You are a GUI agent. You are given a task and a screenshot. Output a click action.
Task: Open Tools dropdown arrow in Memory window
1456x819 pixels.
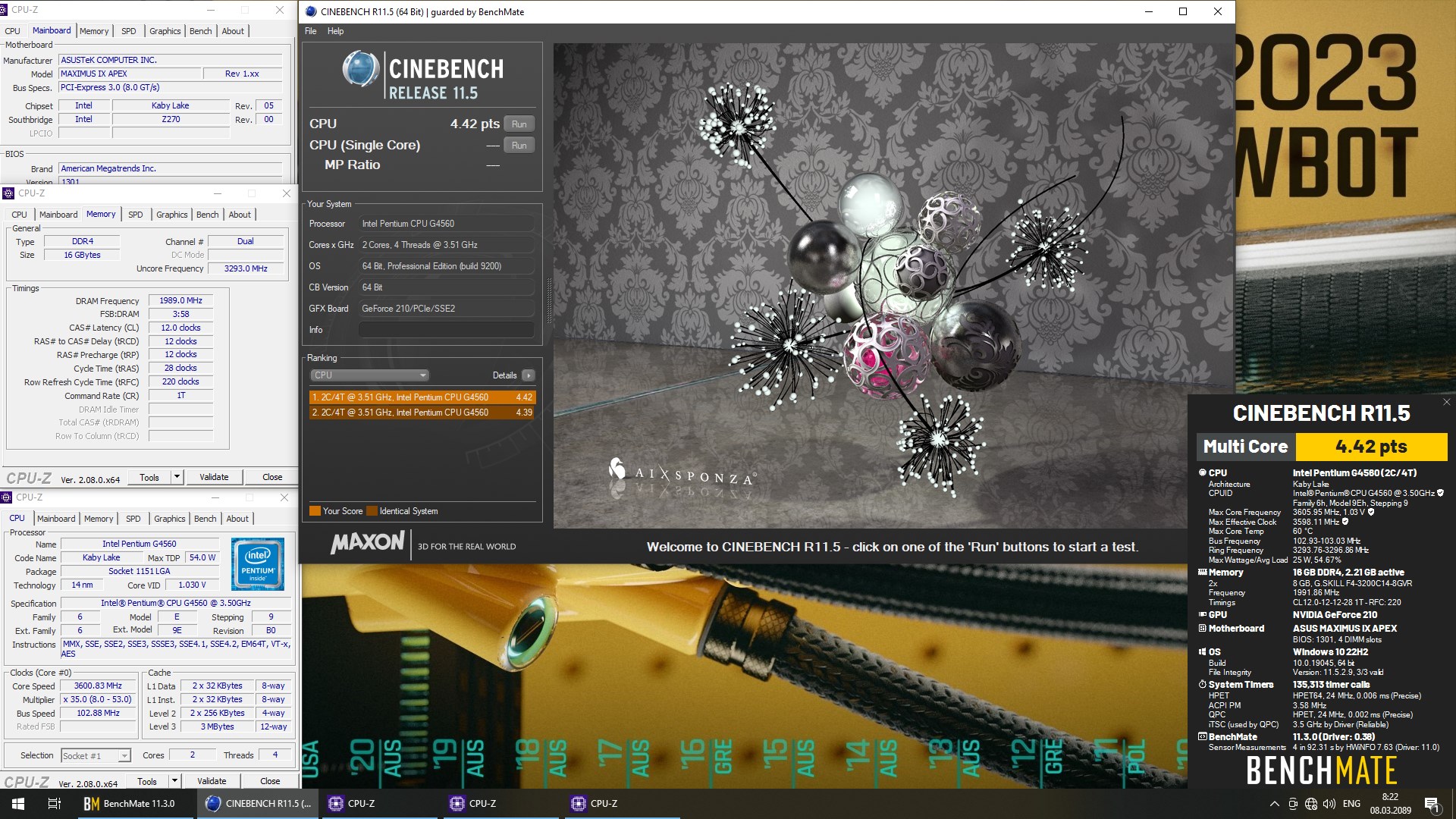pos(177,477)
